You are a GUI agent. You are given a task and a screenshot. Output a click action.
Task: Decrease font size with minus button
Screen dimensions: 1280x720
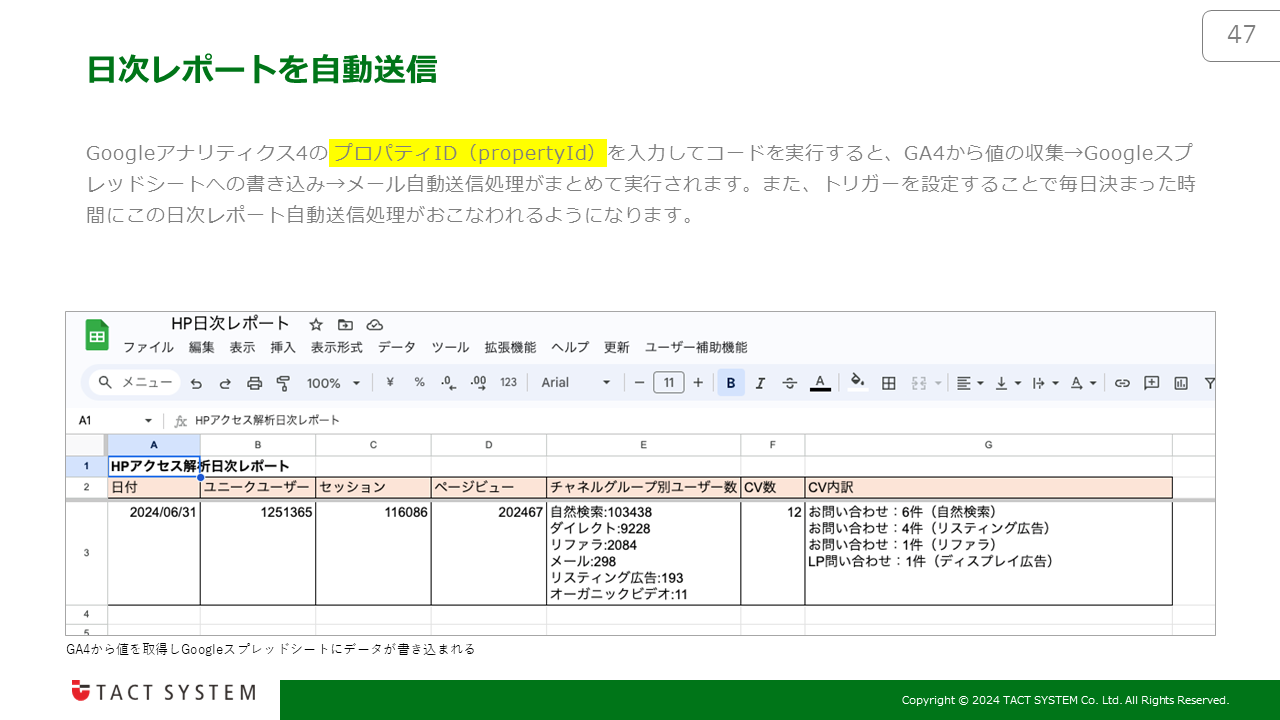[x=639, y=382]
